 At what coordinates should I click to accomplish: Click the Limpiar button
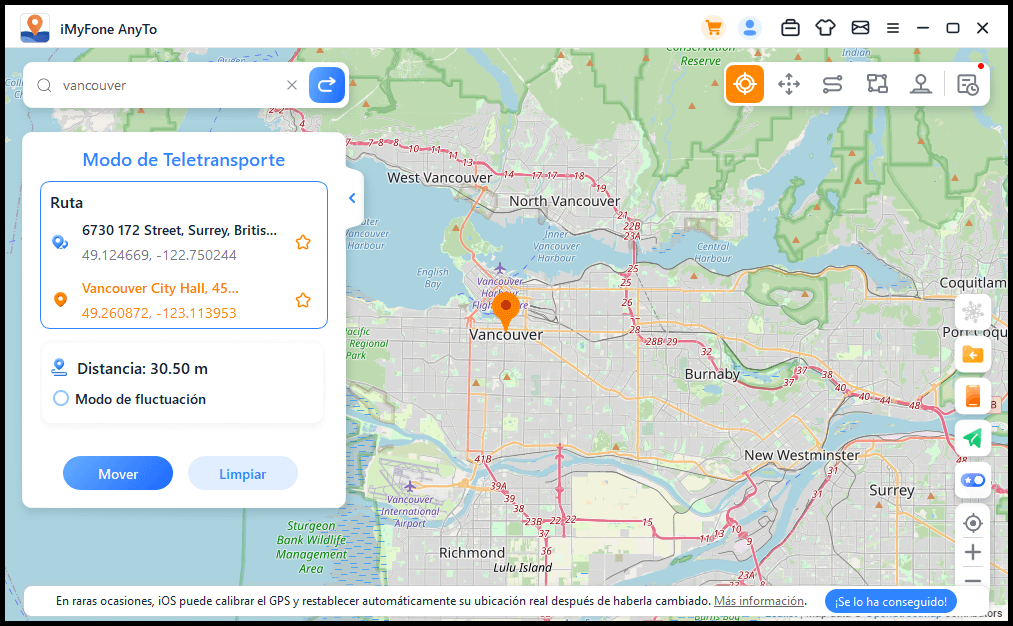pyautogui.click(x=243, y=473)
